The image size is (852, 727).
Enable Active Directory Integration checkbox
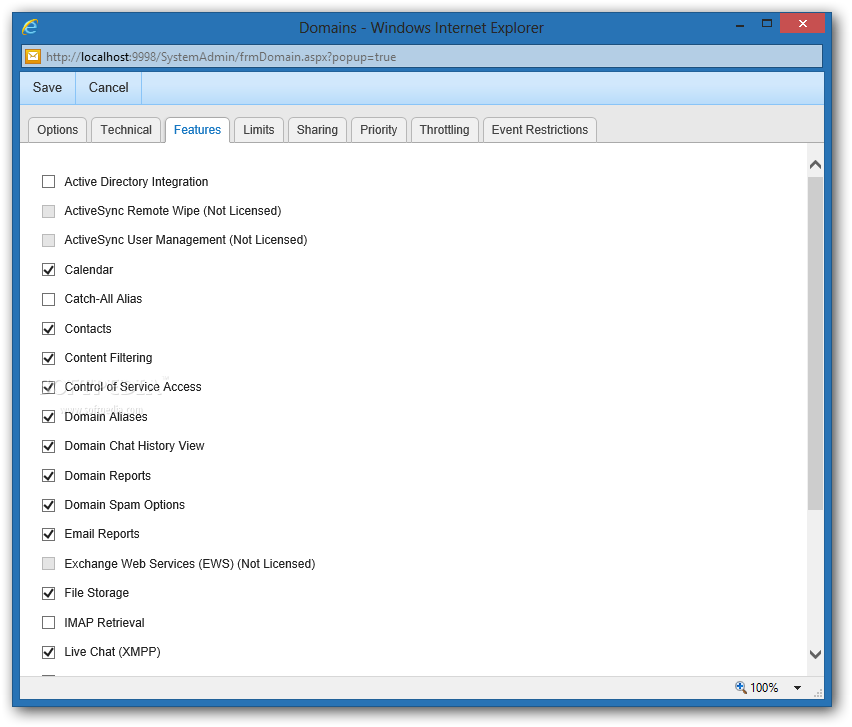click(48, 181)
